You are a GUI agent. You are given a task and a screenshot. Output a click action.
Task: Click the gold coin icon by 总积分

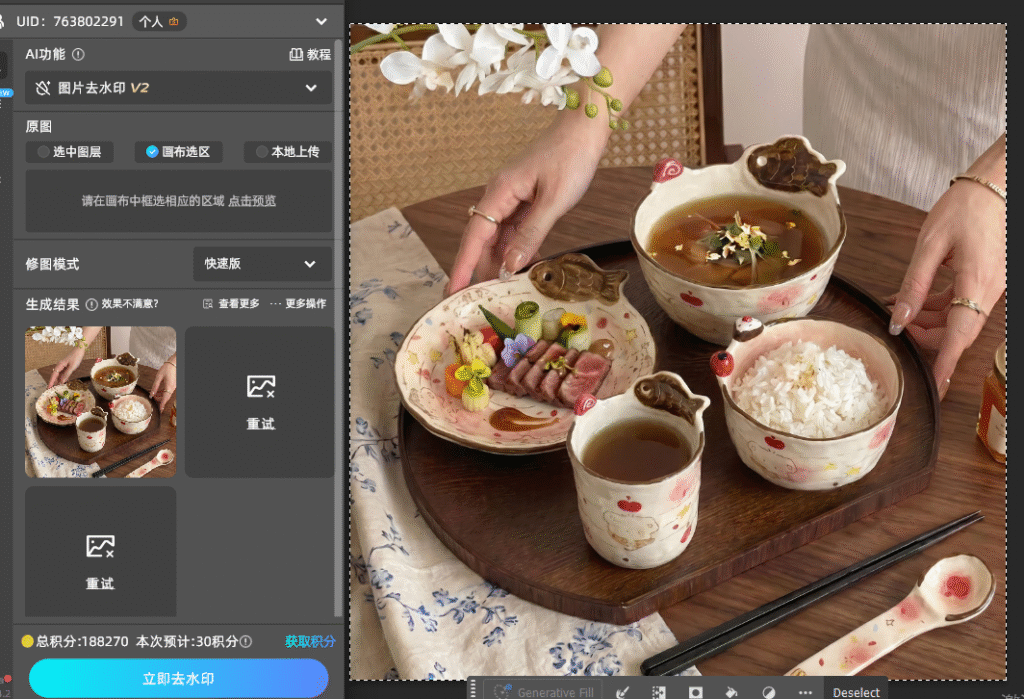tap(27, 642)
